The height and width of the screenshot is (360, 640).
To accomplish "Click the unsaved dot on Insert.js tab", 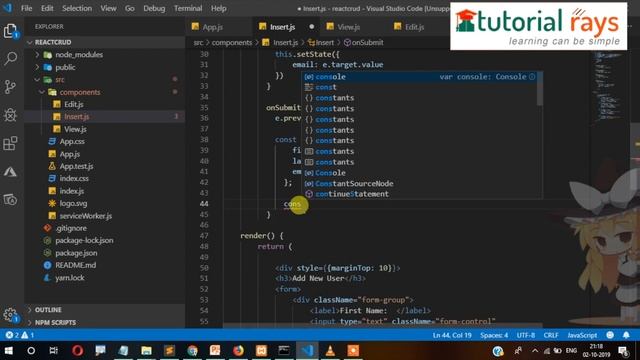I will pos(312,27).
